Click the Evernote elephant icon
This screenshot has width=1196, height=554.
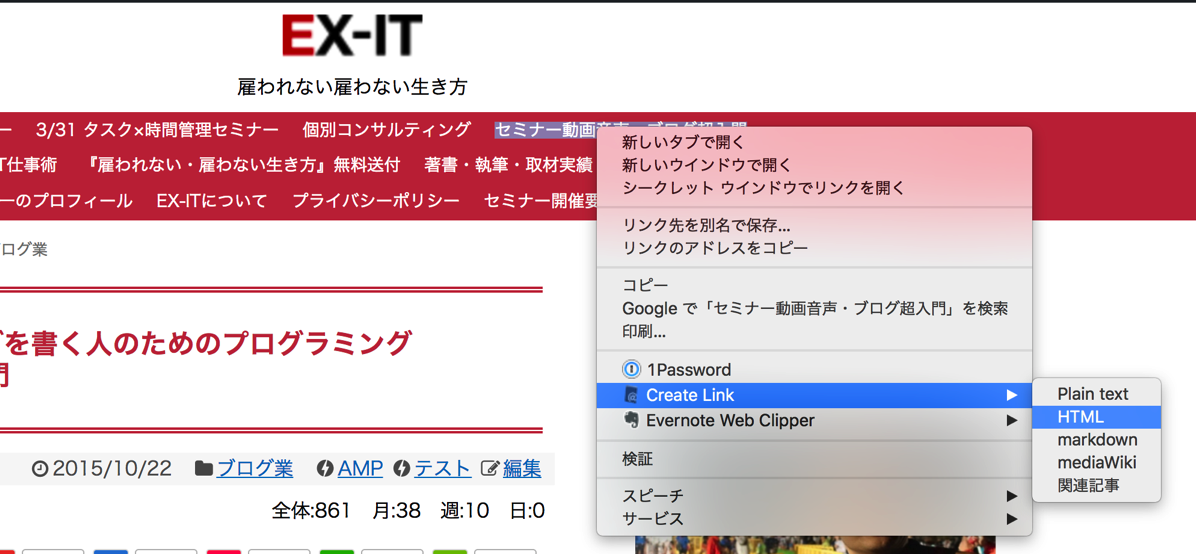click(x=632, y=420)
